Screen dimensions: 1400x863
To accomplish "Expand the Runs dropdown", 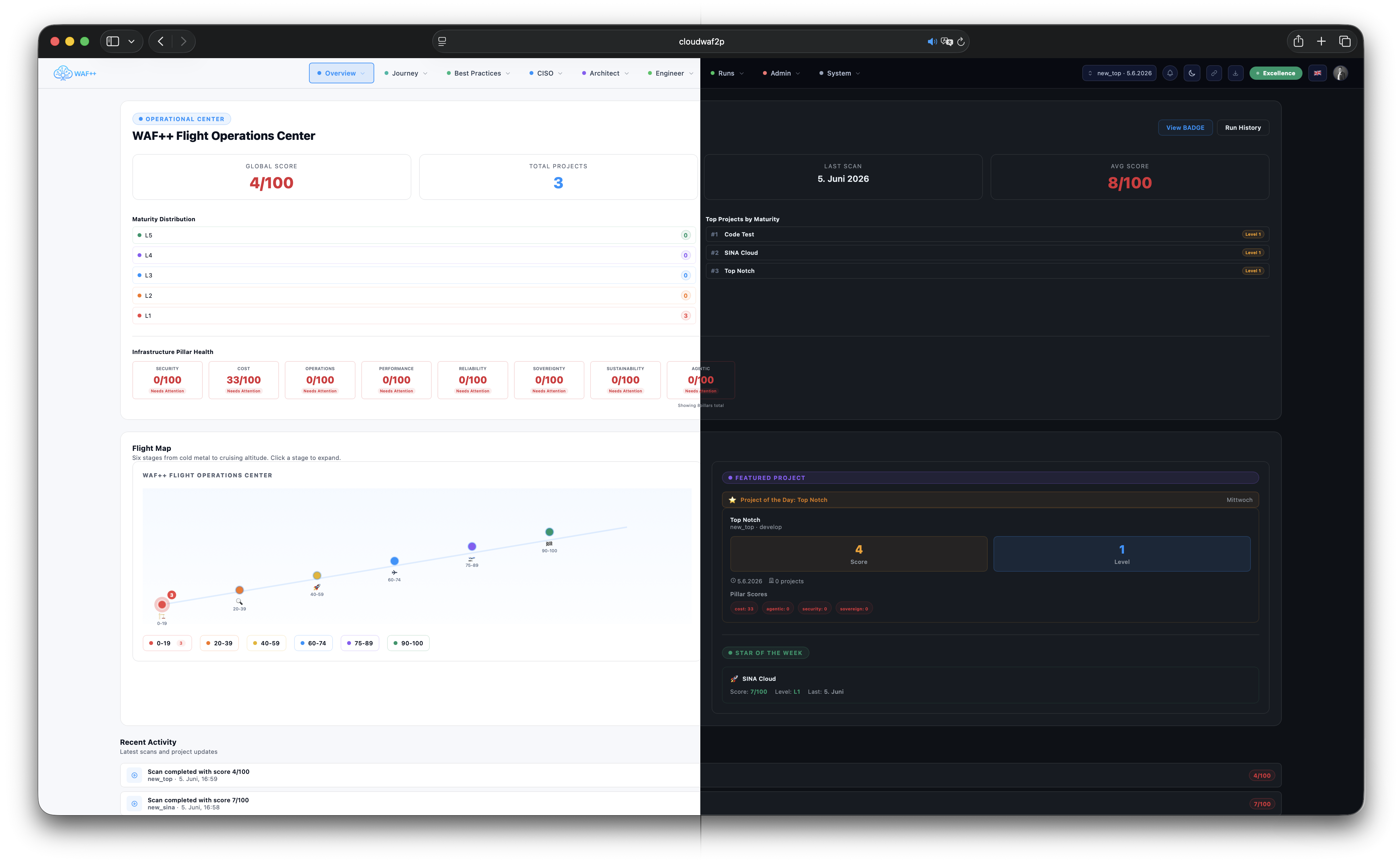I will click(727, 73).
